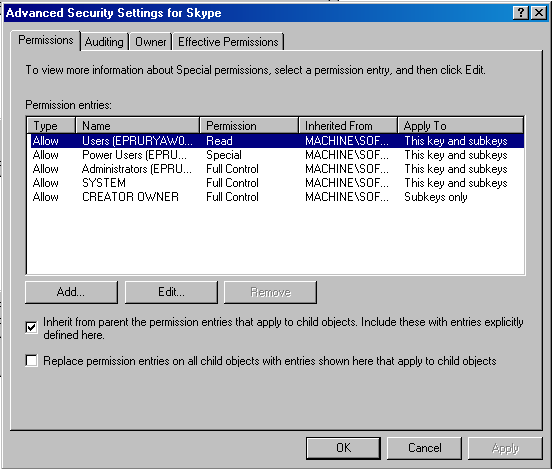Sort by the Type column header
This screenshot has width=553, height=469.
pos(51,126)
